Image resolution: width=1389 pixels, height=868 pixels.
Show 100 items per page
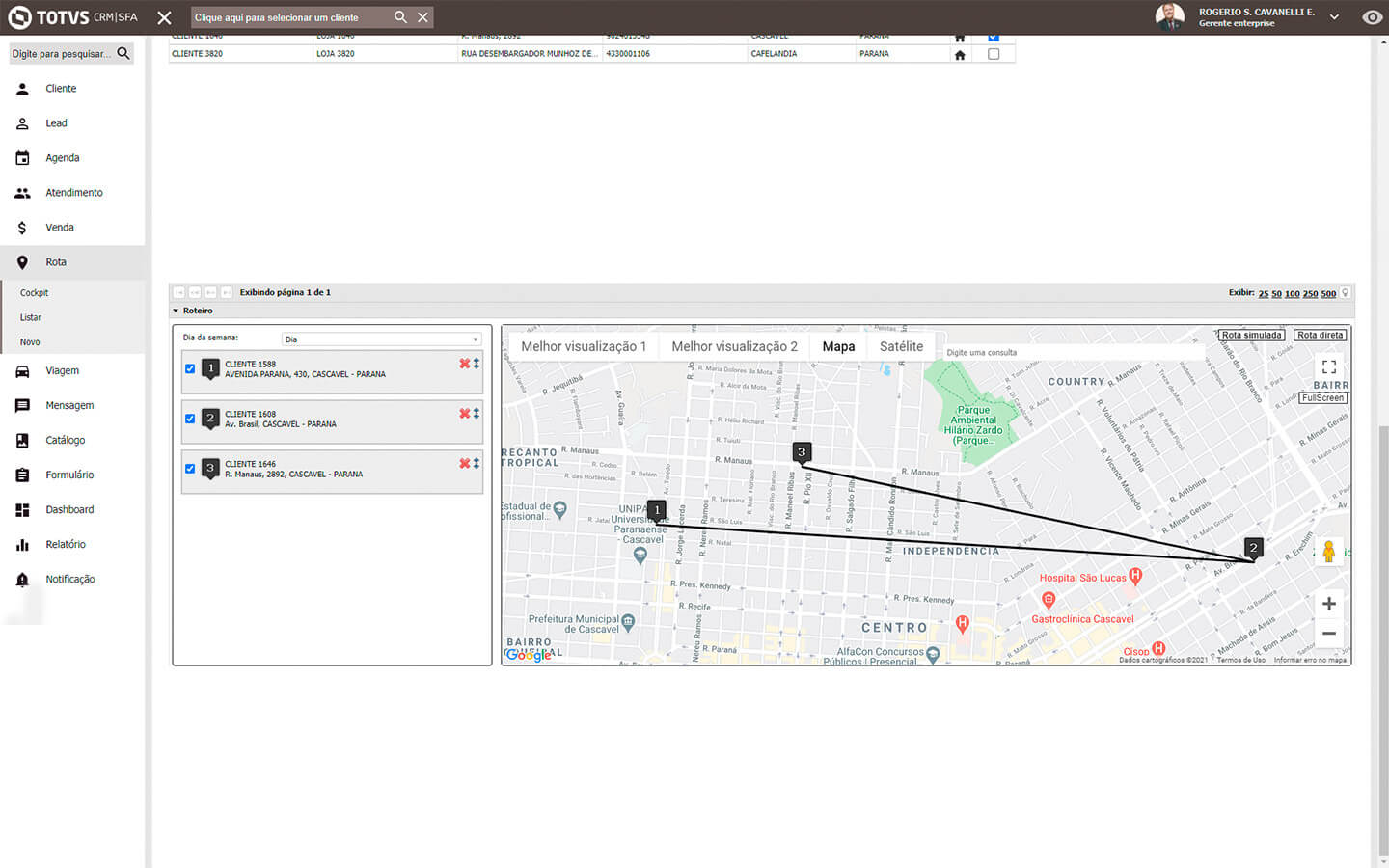pyautogui.click(x=1292, y=293)
